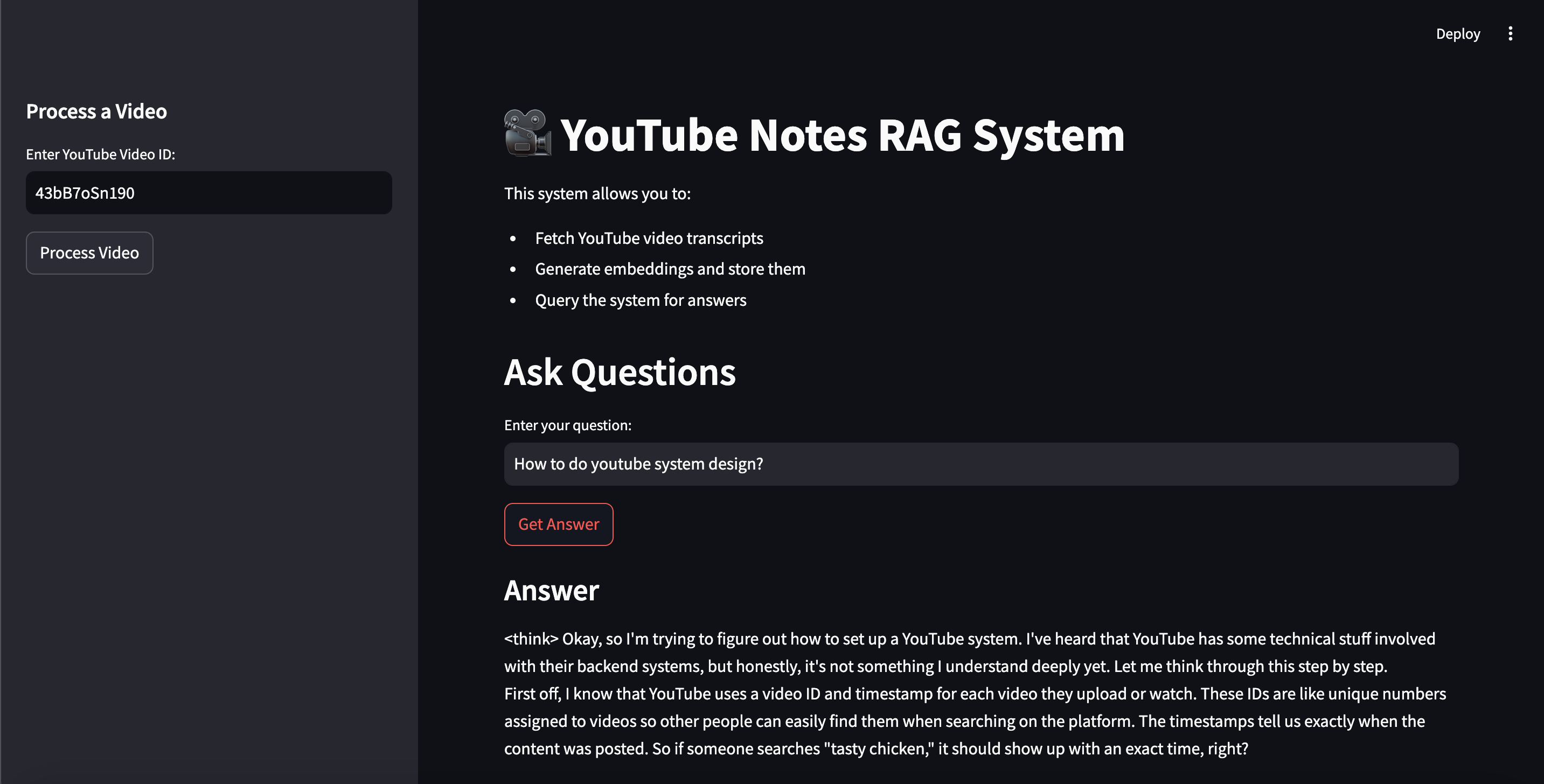
Task: Click the 'Answer' heading
Action: pos(552,591)
